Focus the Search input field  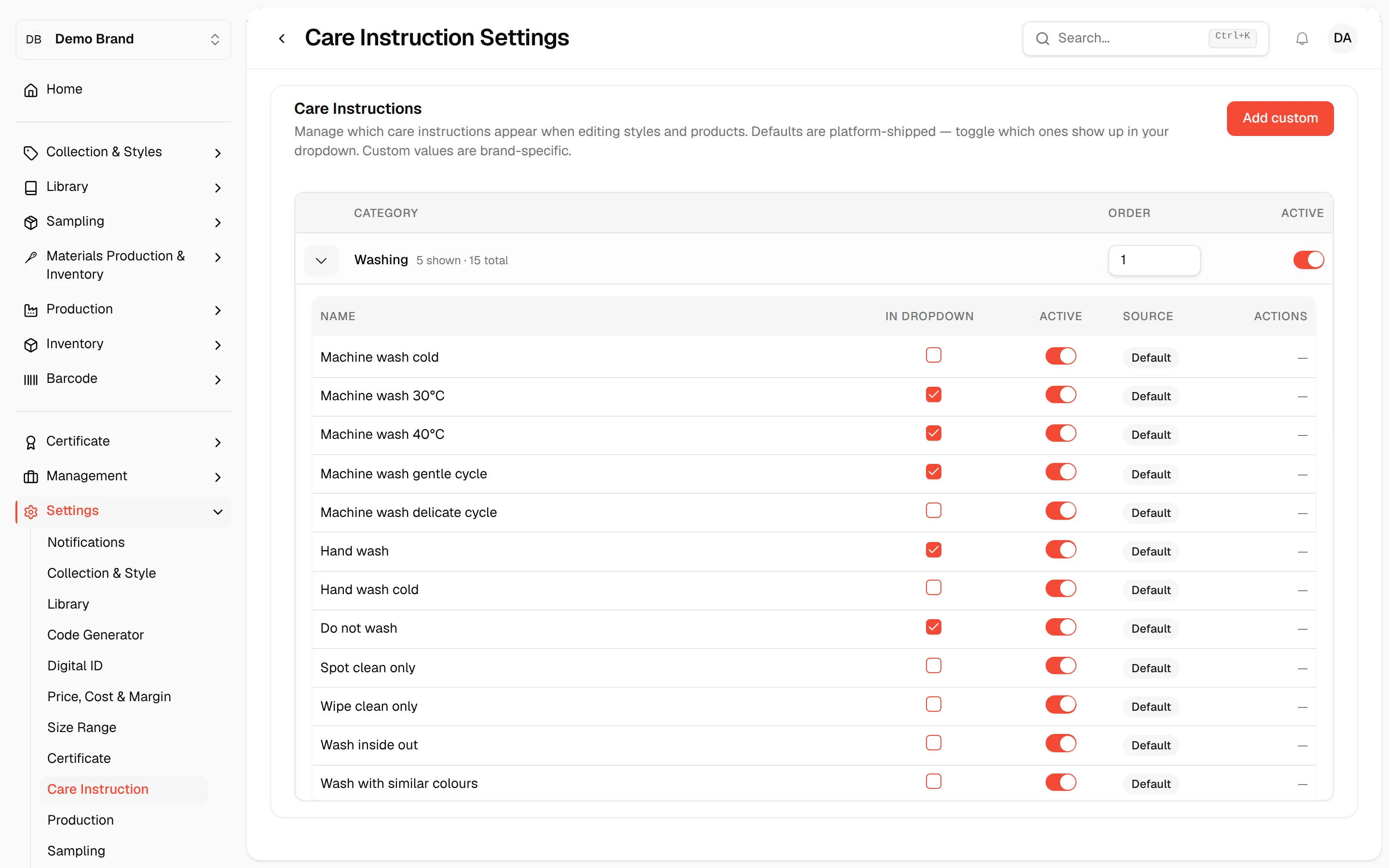tap(1145, 39)
